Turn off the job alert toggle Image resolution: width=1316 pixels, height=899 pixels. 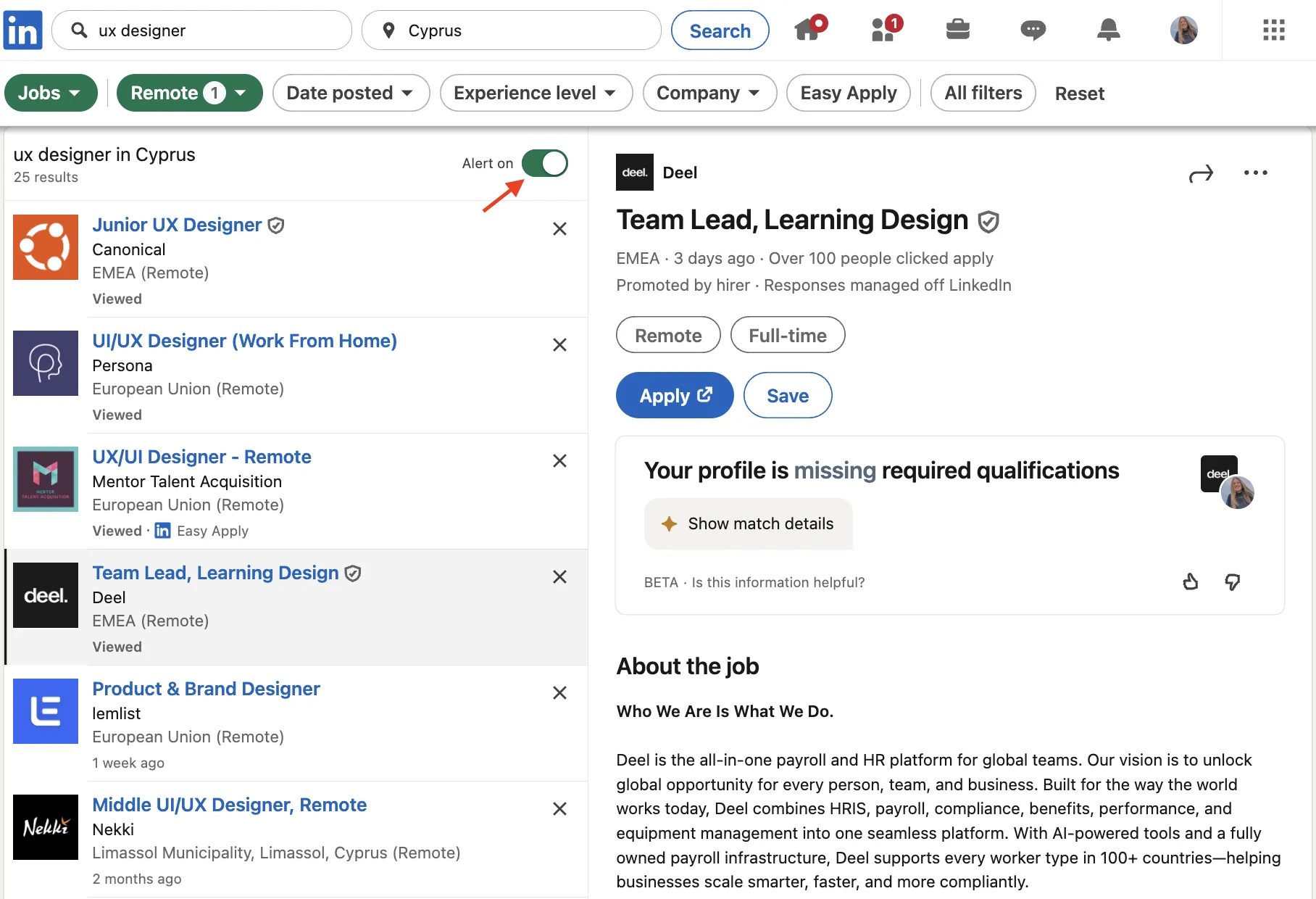tap(545, 163)
